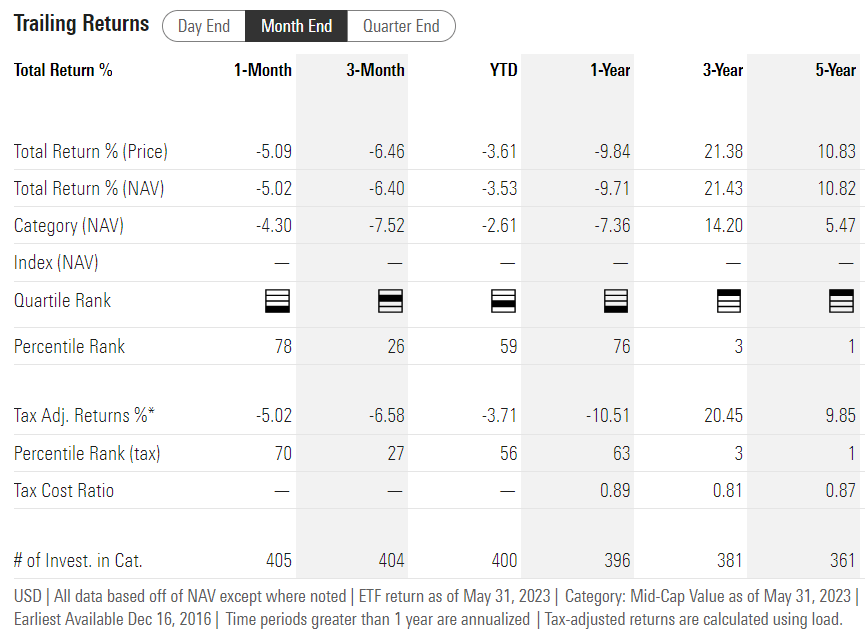Click the Total Return % (Price) row label
This screenshot has height=632, width=865.
click(90, 151)
